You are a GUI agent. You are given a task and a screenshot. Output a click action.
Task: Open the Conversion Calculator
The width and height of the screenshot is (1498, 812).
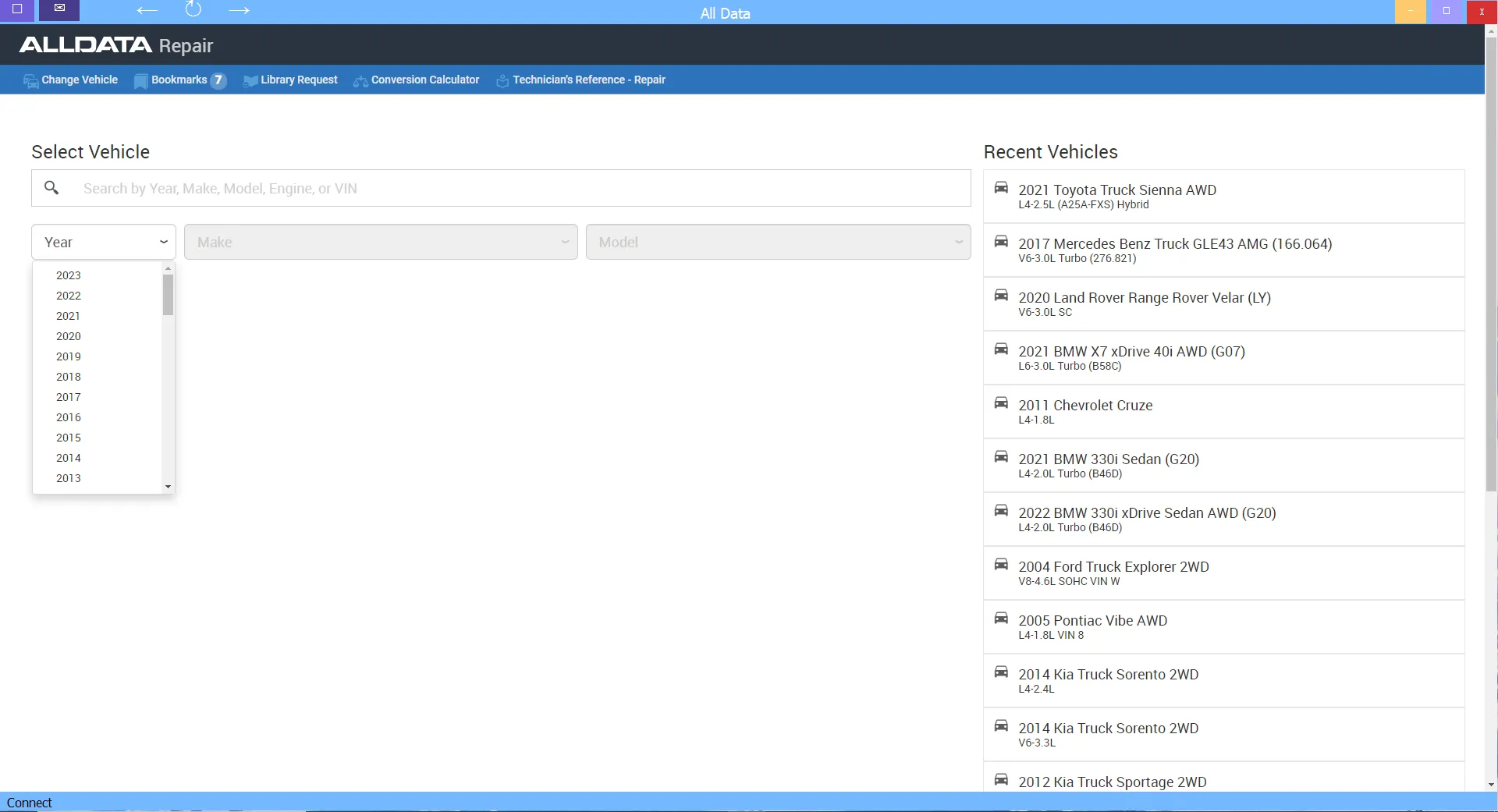[417, 80]
